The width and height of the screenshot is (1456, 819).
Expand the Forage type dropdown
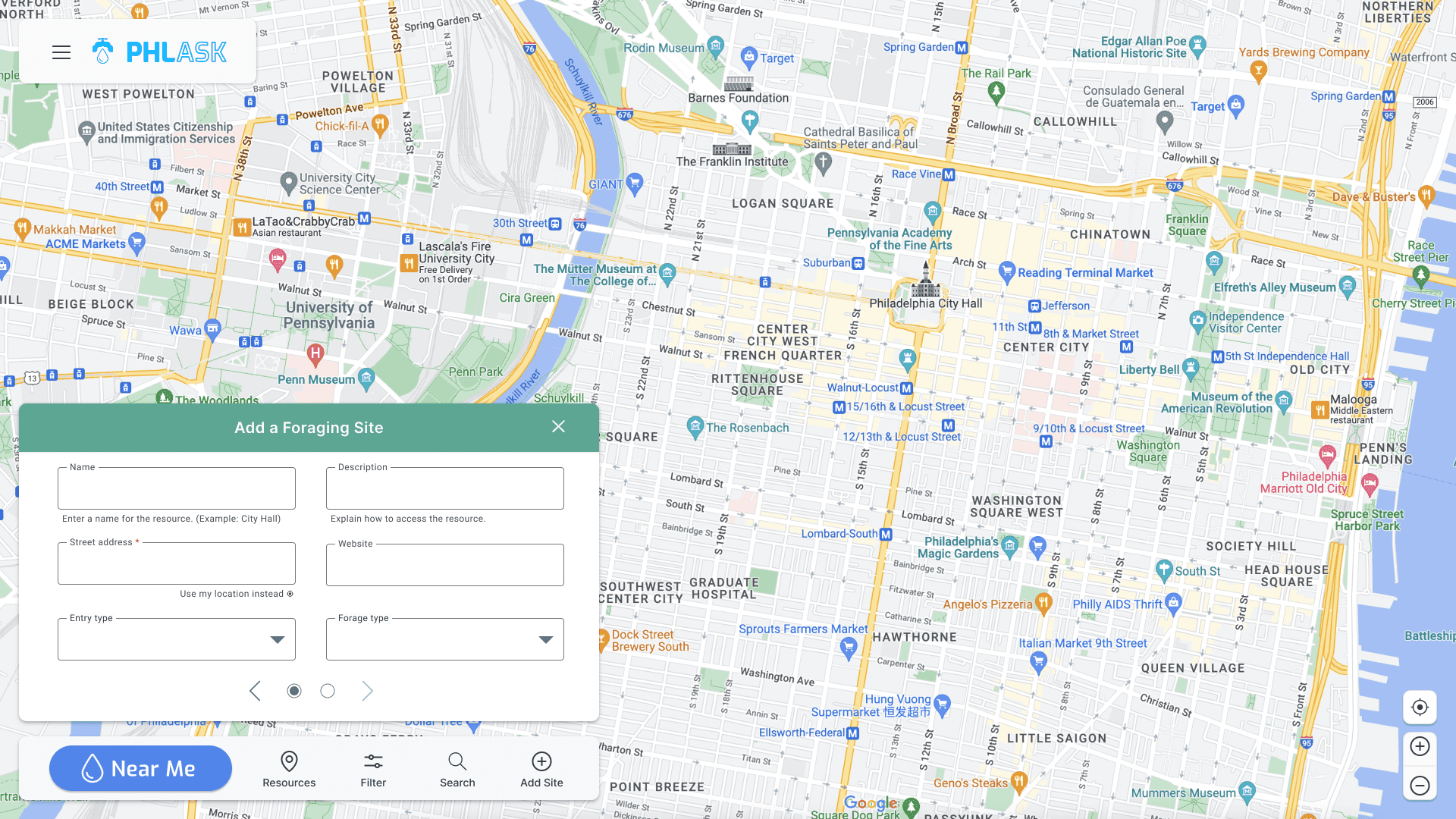(445, 639)
